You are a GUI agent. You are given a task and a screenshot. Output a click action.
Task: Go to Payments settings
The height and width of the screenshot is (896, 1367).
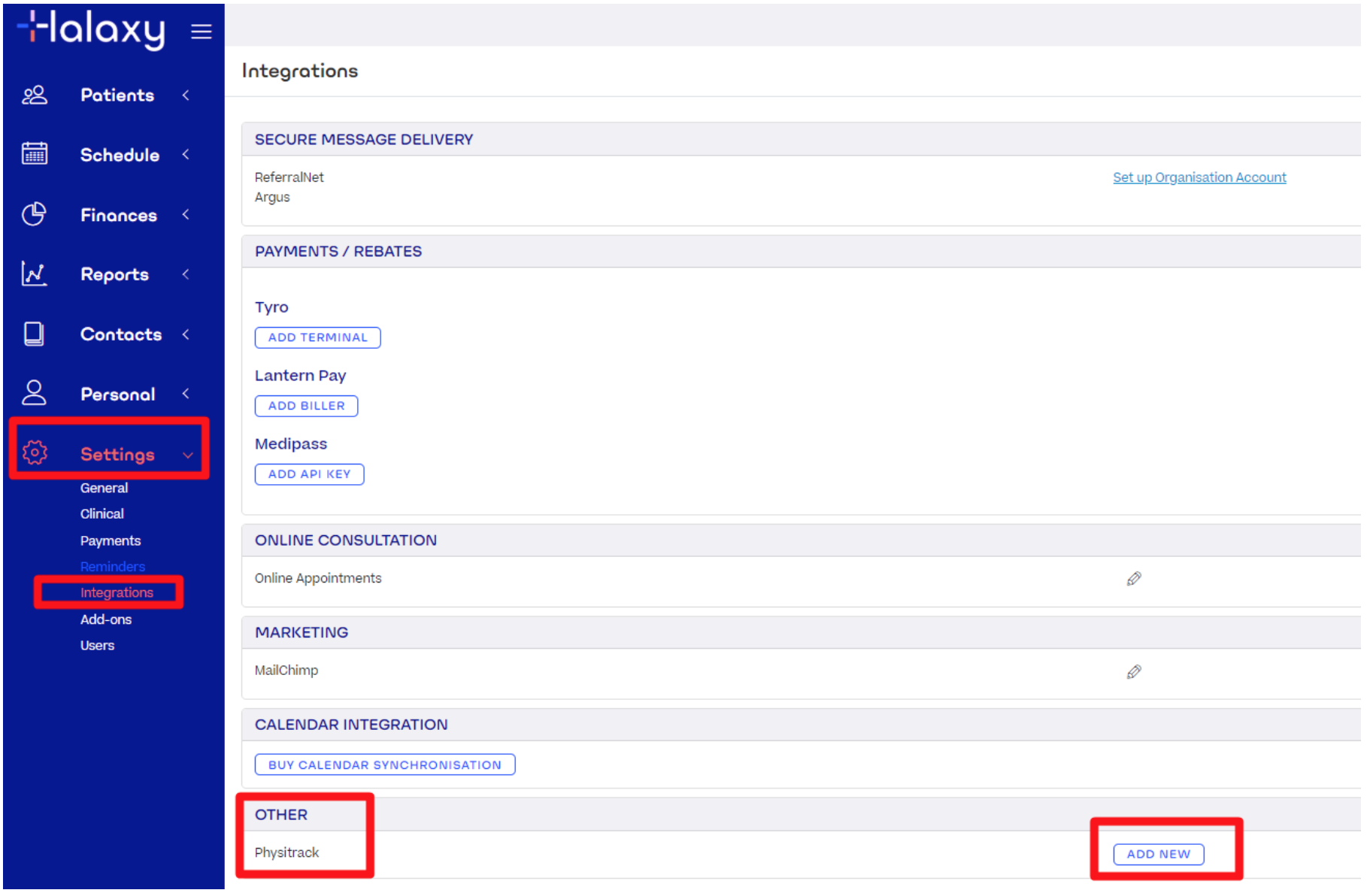tap(110, 540)
